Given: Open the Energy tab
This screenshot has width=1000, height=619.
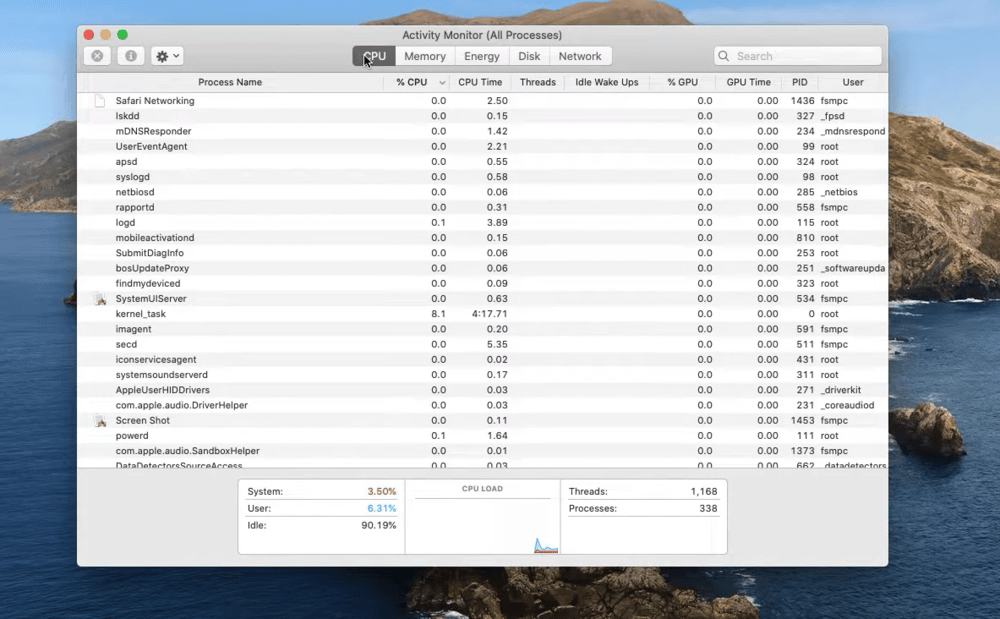Looking at the screenshot, I should tap(482, 56).
